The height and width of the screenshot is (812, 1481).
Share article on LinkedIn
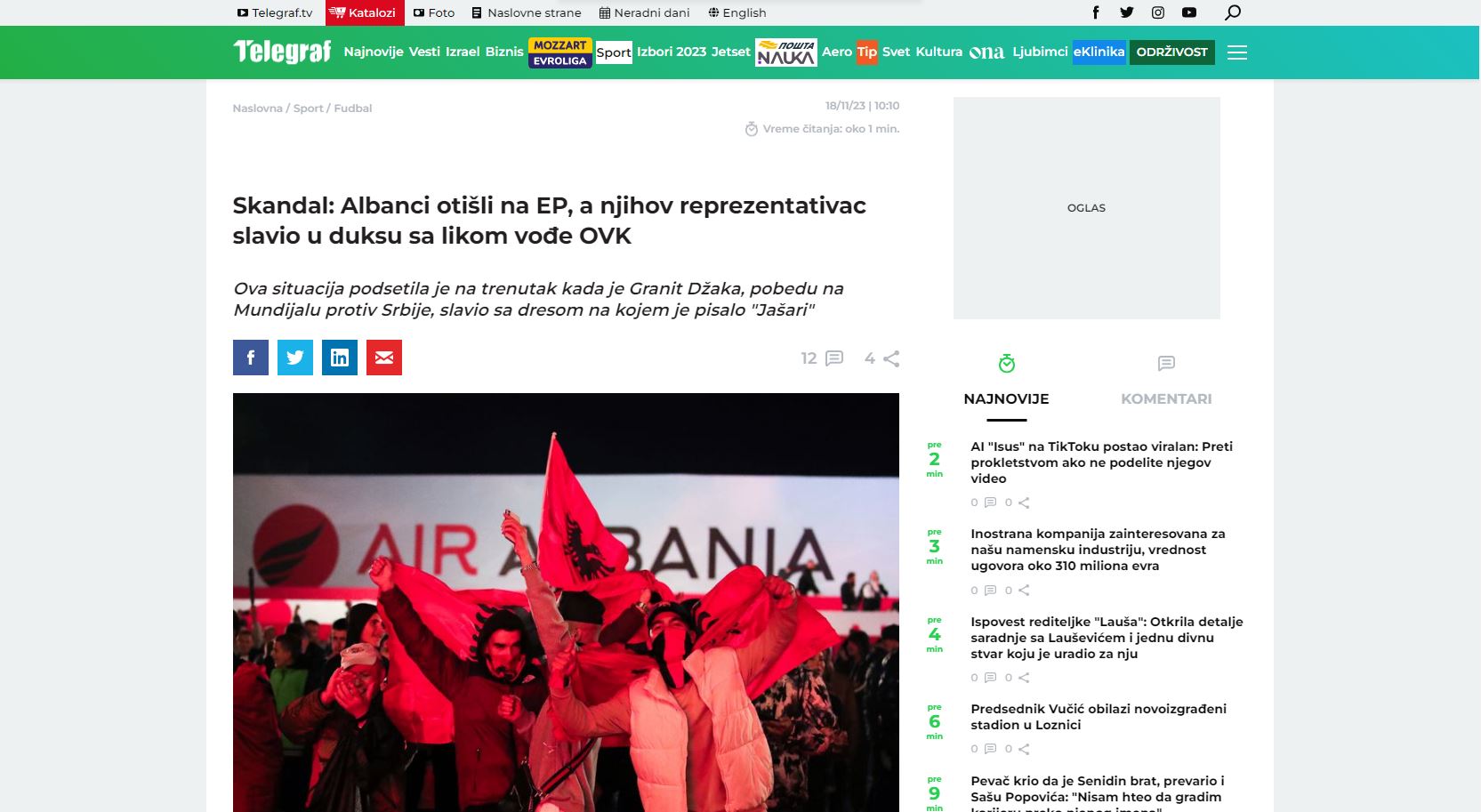[x=340, y=358]
